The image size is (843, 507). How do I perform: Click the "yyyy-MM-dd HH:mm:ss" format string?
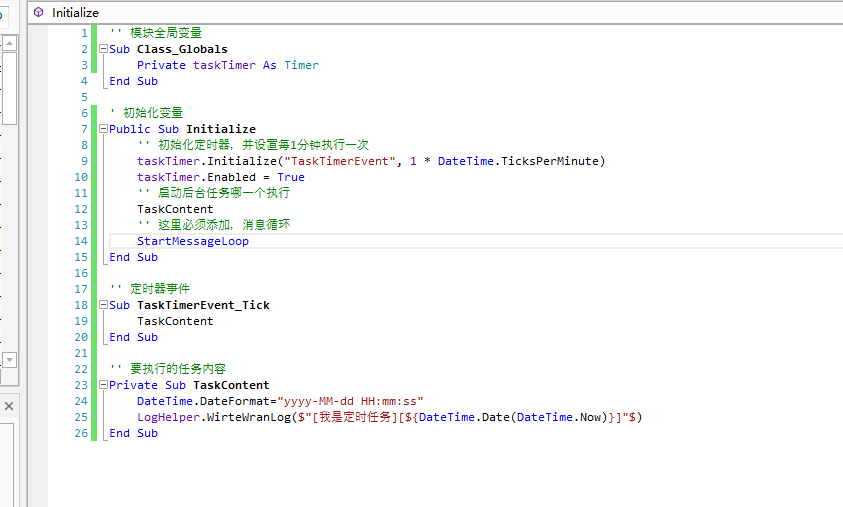[351, 401]
